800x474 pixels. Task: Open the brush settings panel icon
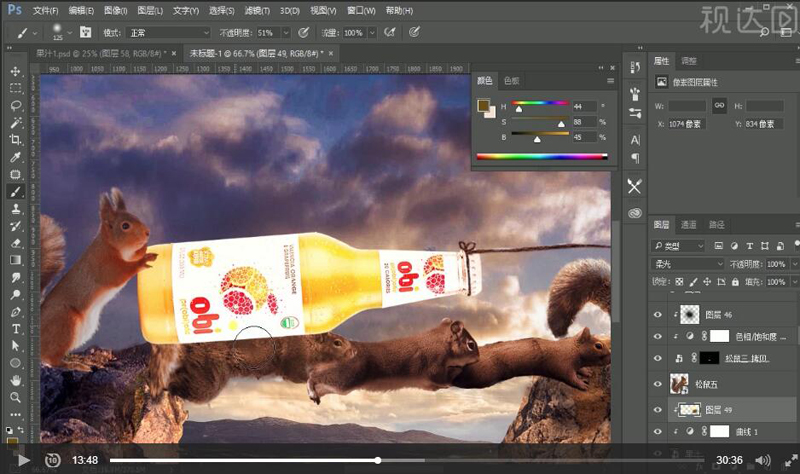(x=86, y=33)
